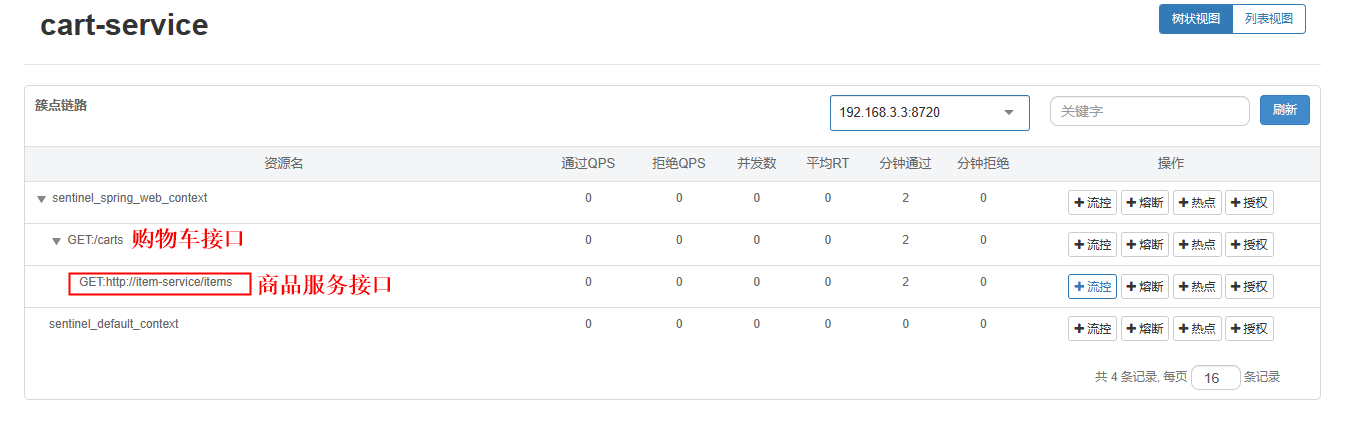Focus the 关键字 keyword search field
This screenshot has height=437, width=1348.
click(1149, 112)
